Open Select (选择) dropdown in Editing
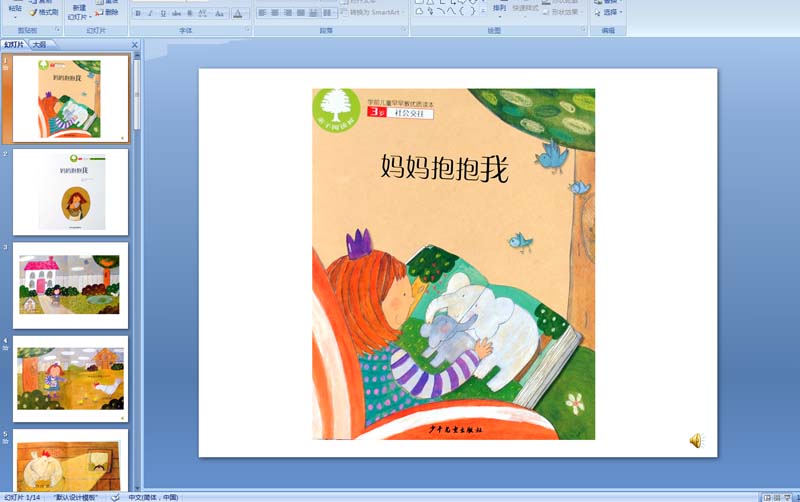Image resolution: width=800 pixels, height=502 pixels. 608,12
